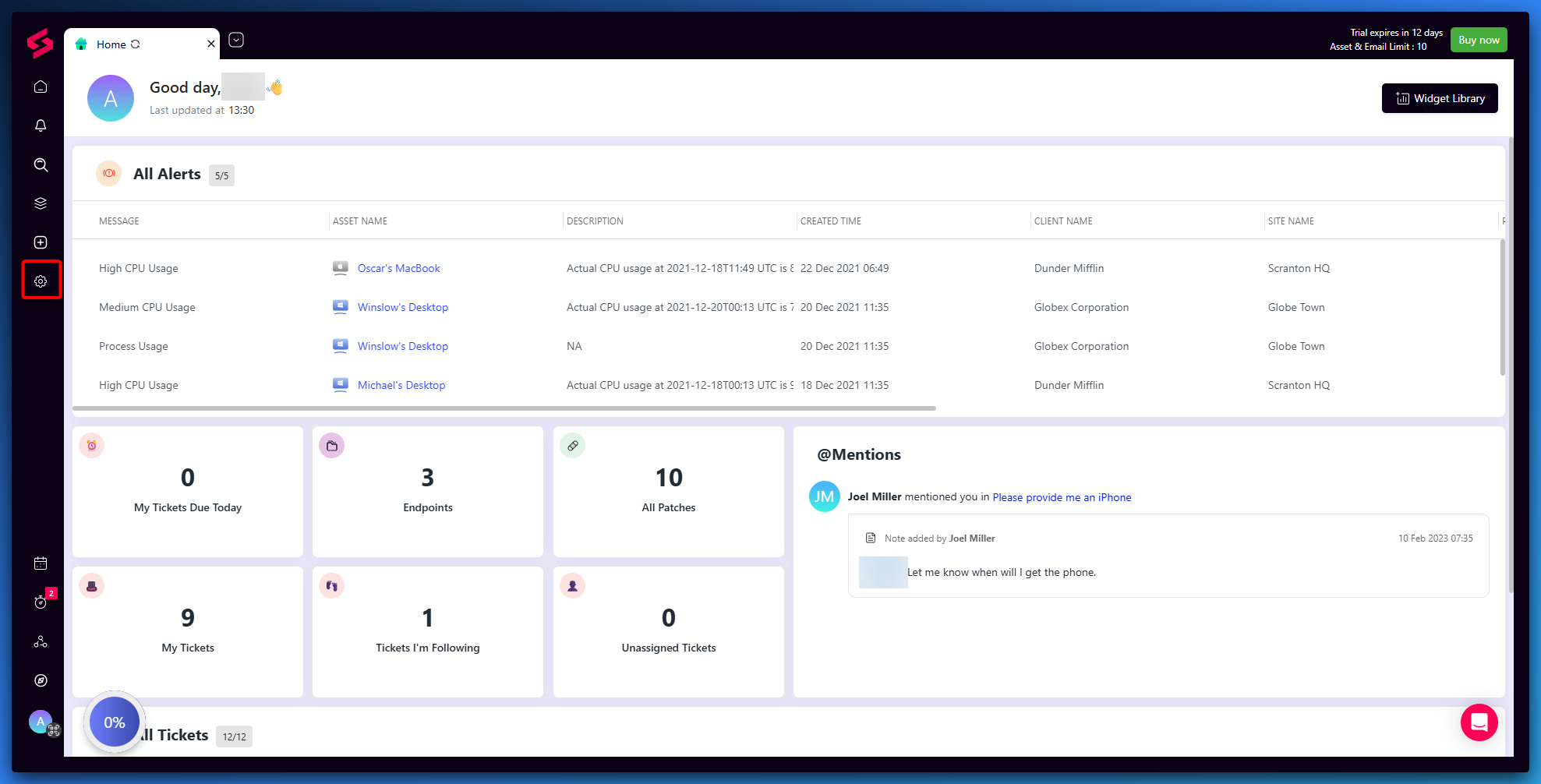
Task: Open the Settings gear in sidebar
Action: (41, 281)
